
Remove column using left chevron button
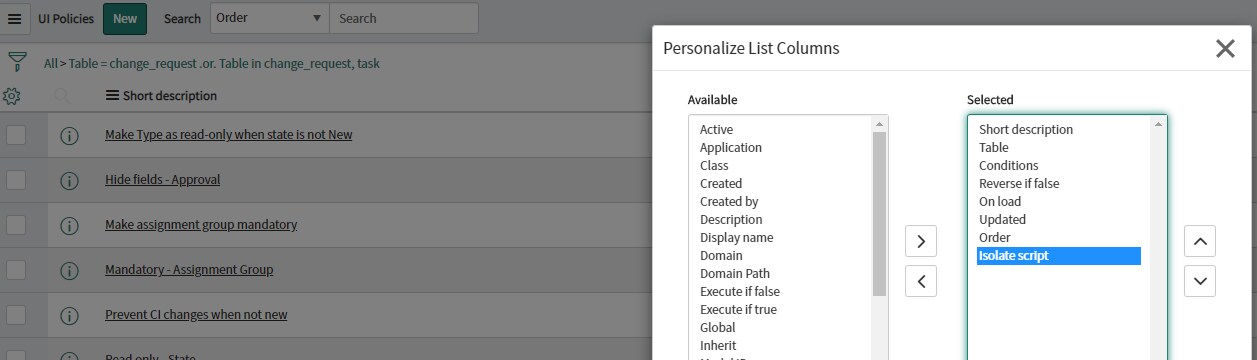(x=921, y=281)
